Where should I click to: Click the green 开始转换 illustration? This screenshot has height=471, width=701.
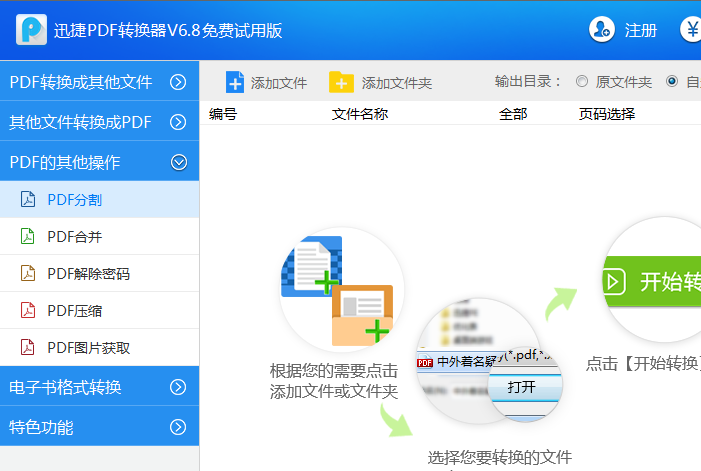click(x=652, y=282)
